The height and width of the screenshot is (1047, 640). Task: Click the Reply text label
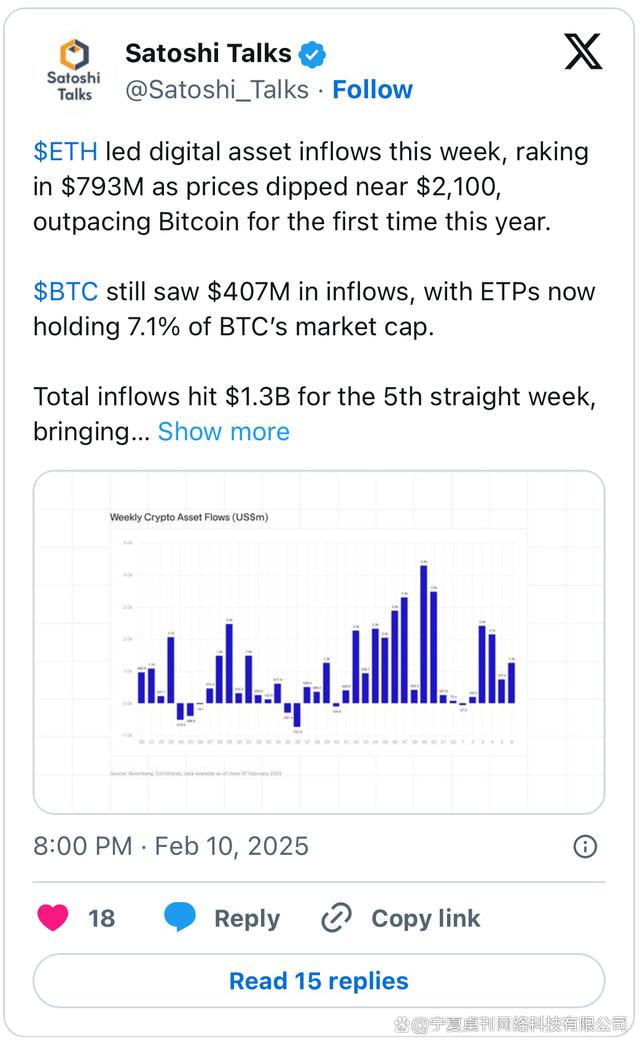pos(247,918)
